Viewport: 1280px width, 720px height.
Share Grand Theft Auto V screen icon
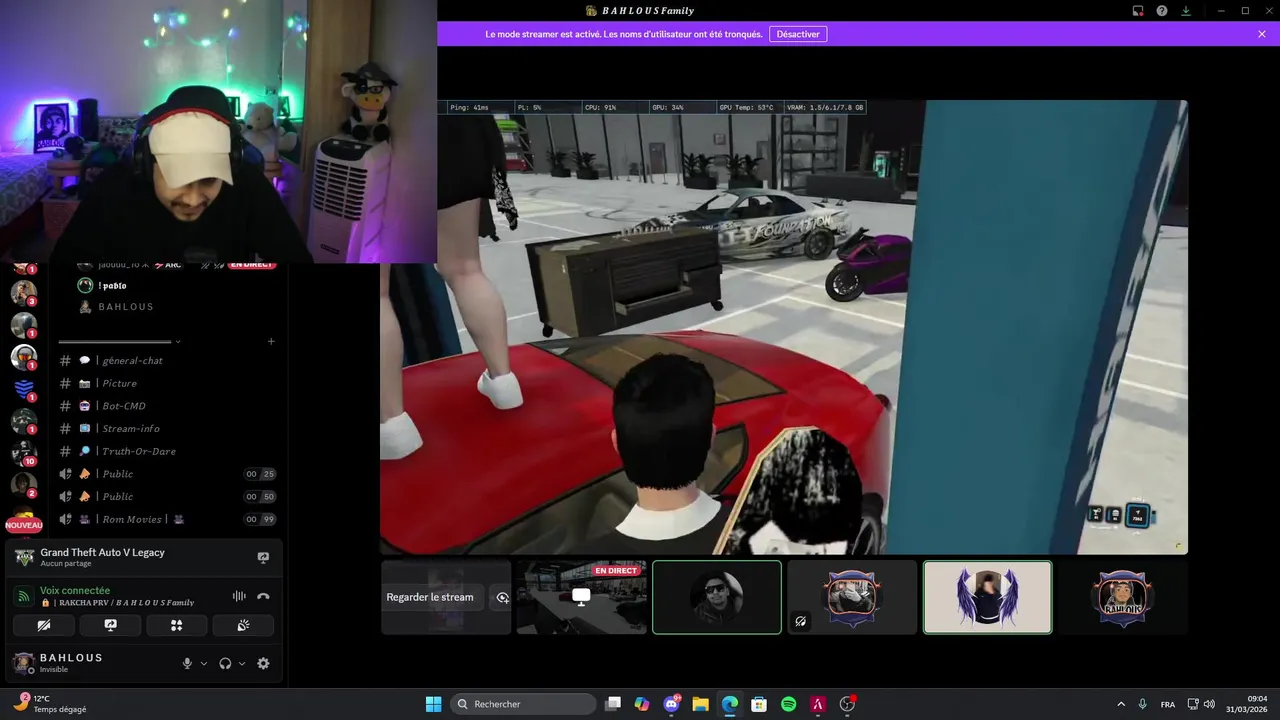(x=263, y=557)
